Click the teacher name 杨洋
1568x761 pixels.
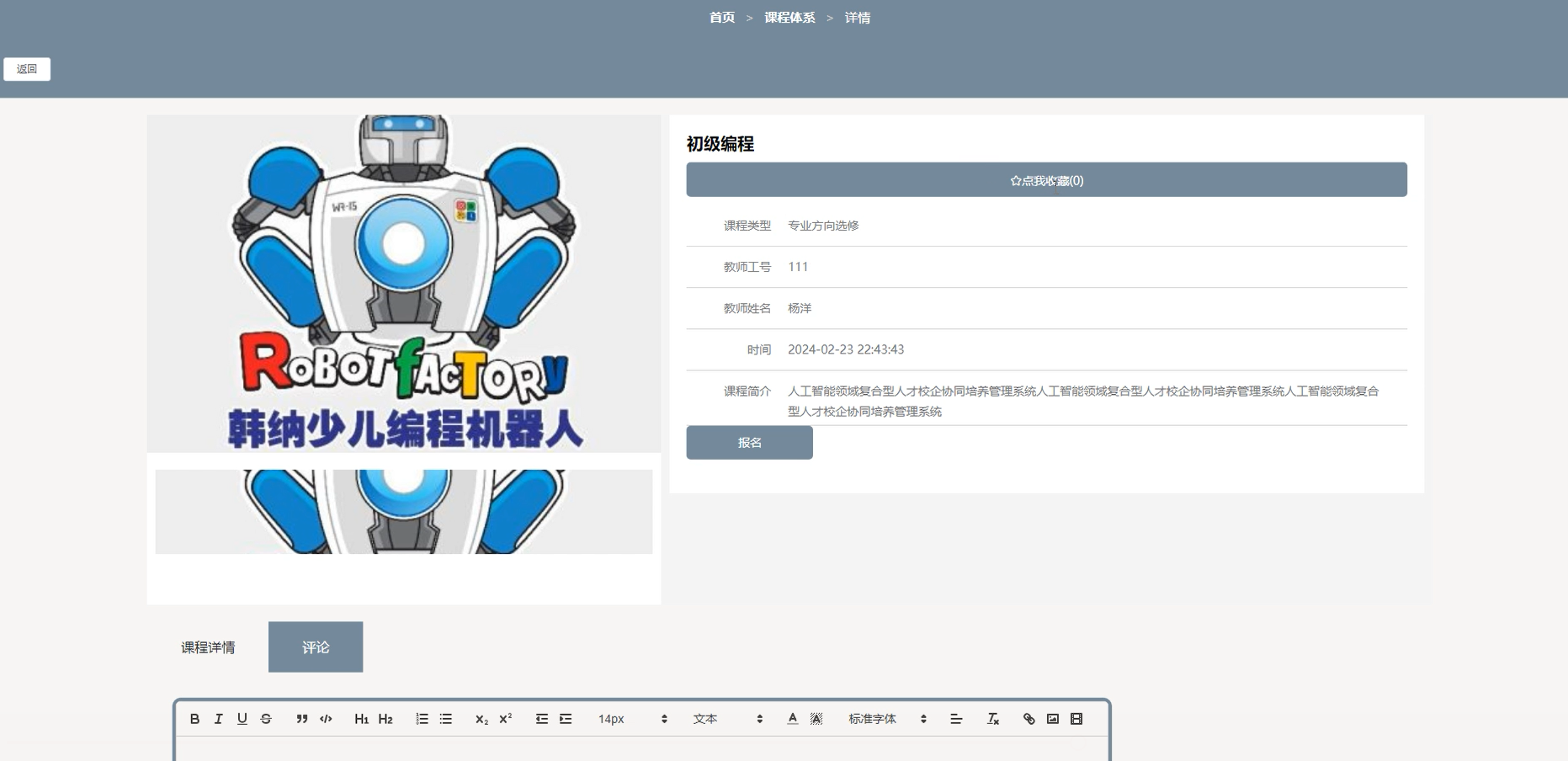[x=800, y=308]
